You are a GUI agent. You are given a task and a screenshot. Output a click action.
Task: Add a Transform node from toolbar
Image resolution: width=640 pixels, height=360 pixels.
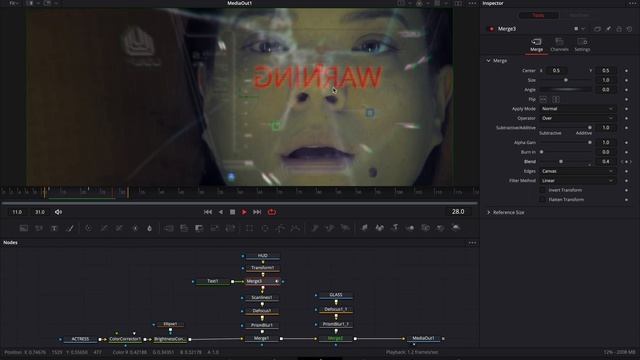click(x=230, y=228)
